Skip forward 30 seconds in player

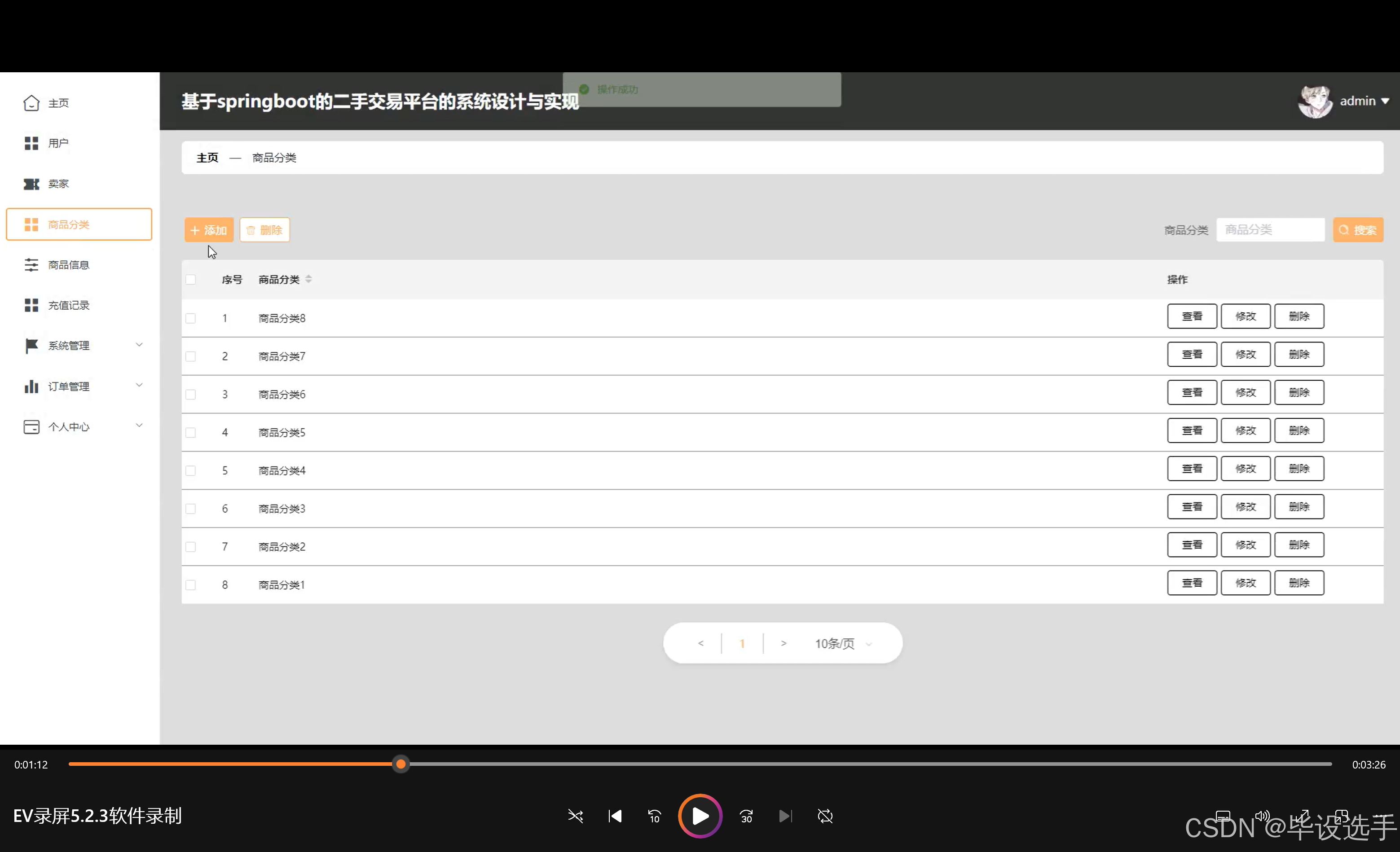pos(746,816)
